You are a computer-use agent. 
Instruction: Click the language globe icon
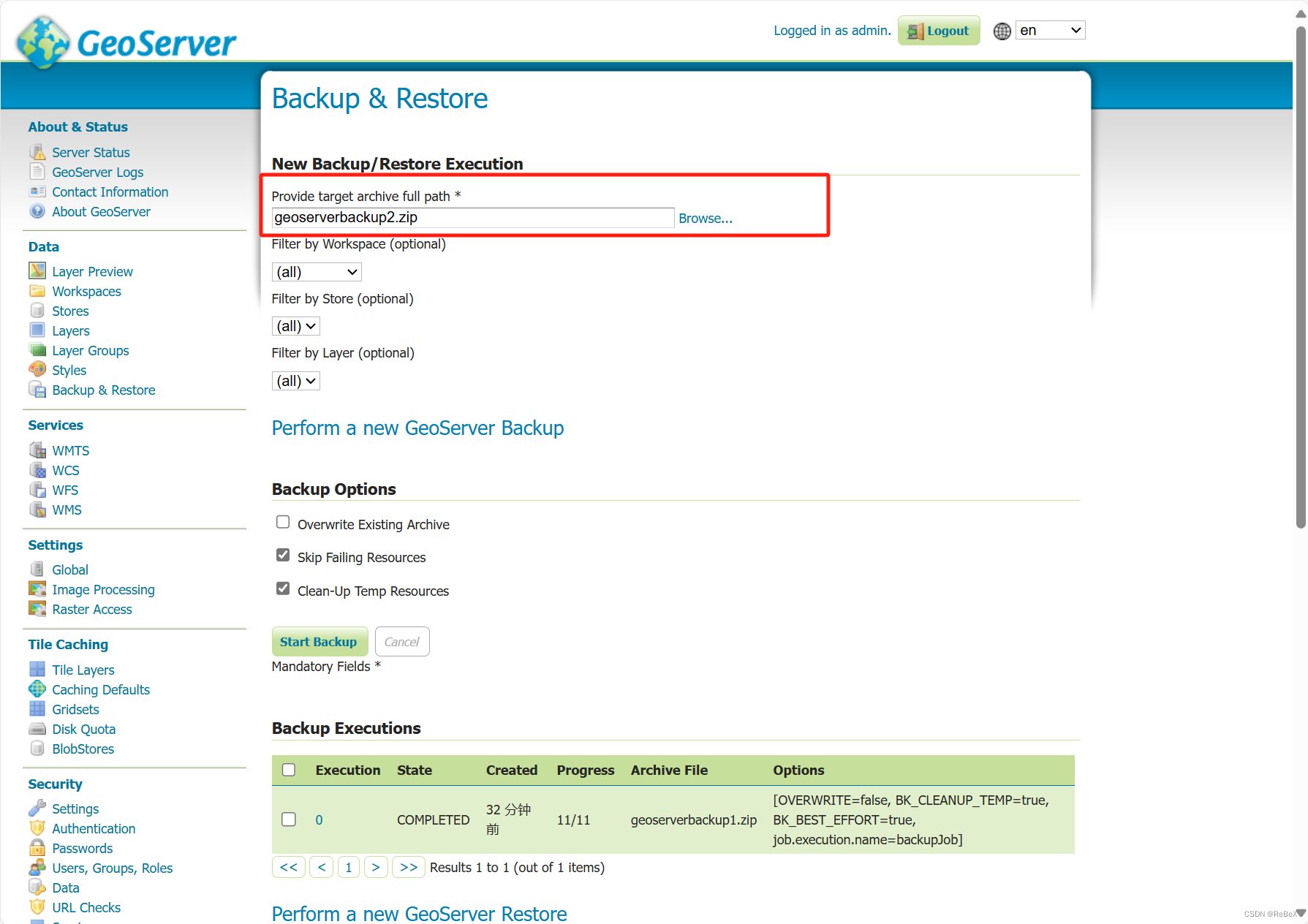(x=1002, y=31)
